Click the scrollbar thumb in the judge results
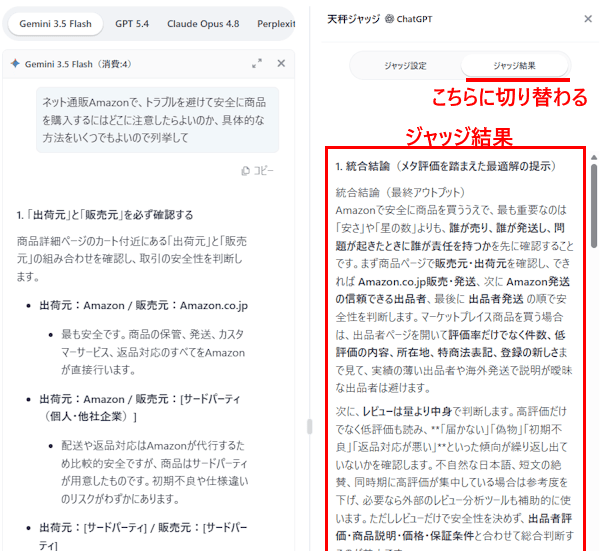This screenshot has width=600, height=551. pyautogui.click(x=594, y=206)
